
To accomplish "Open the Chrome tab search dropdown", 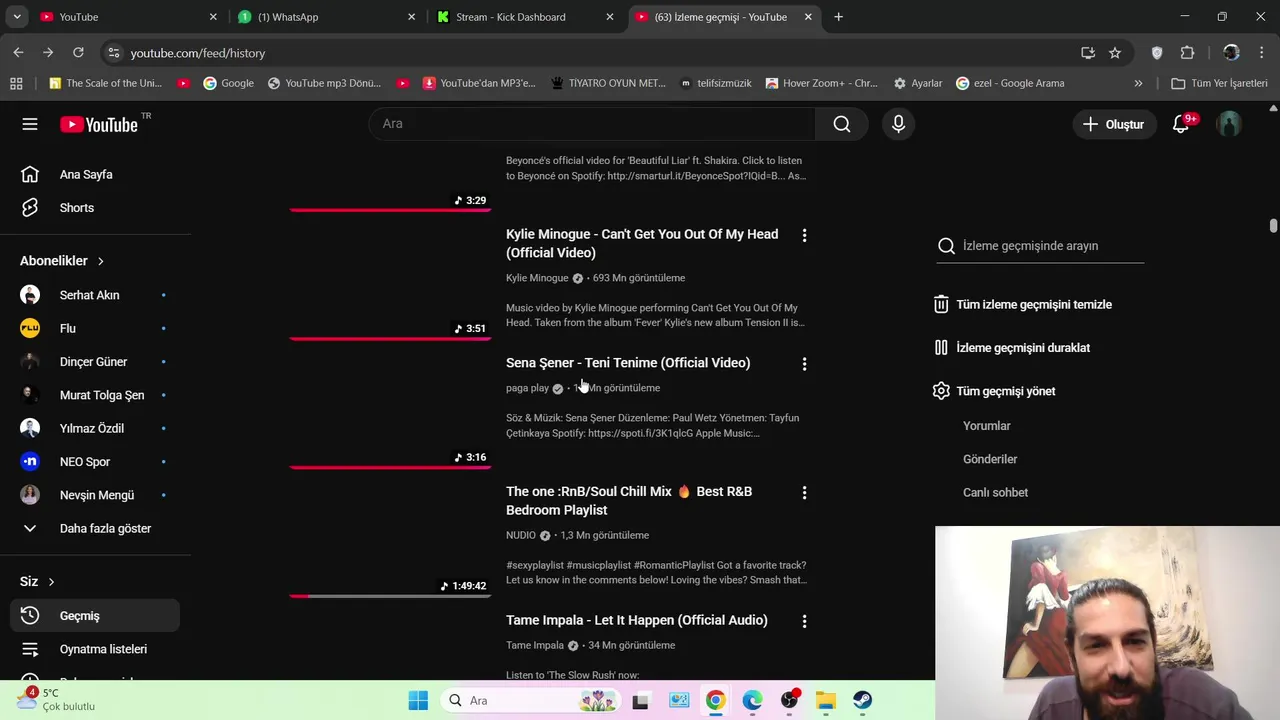I will pos(17,17).
